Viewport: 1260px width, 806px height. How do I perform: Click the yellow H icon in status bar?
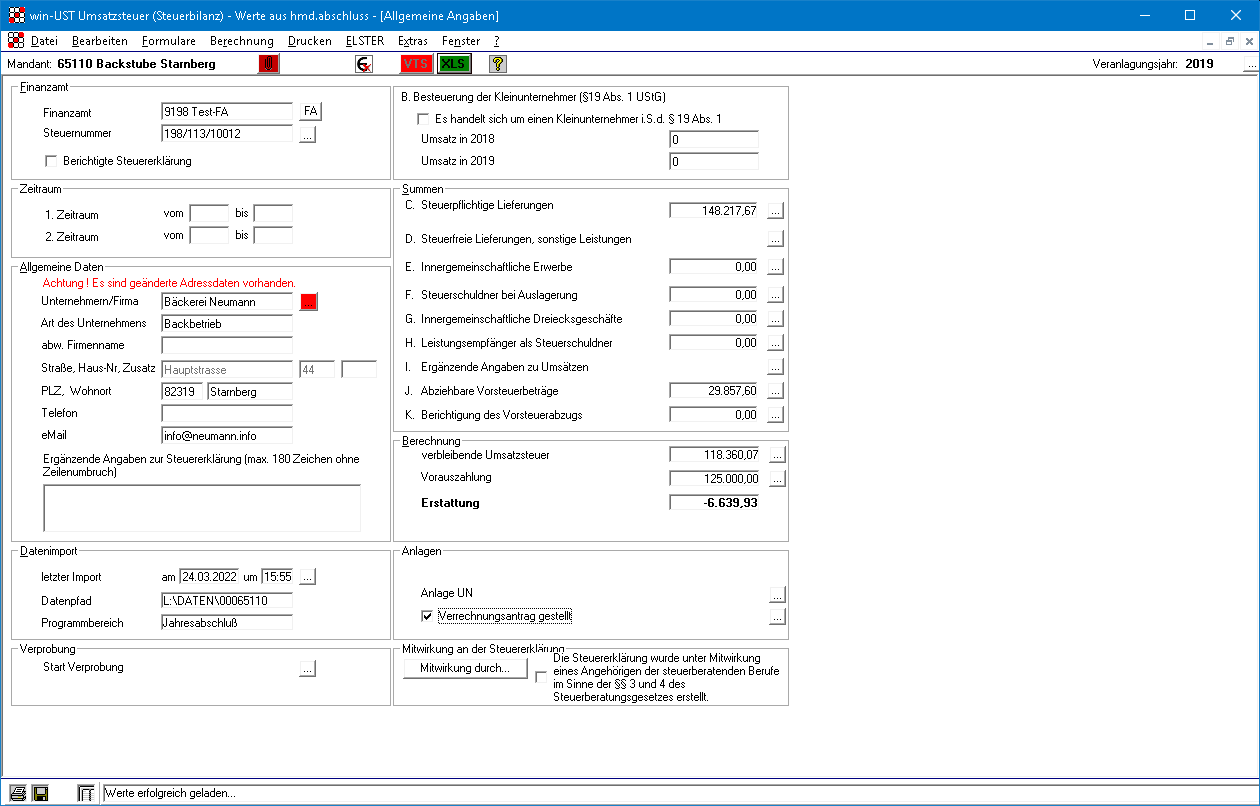(41, 793)
